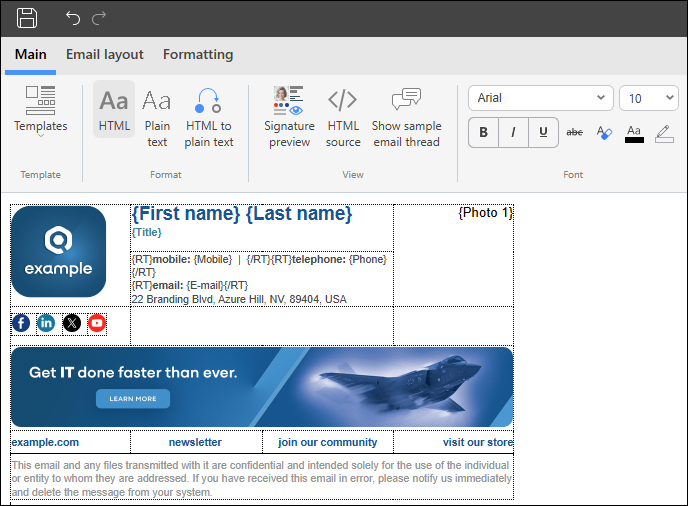Toggle strikethrough formatting

pos(574,132)
